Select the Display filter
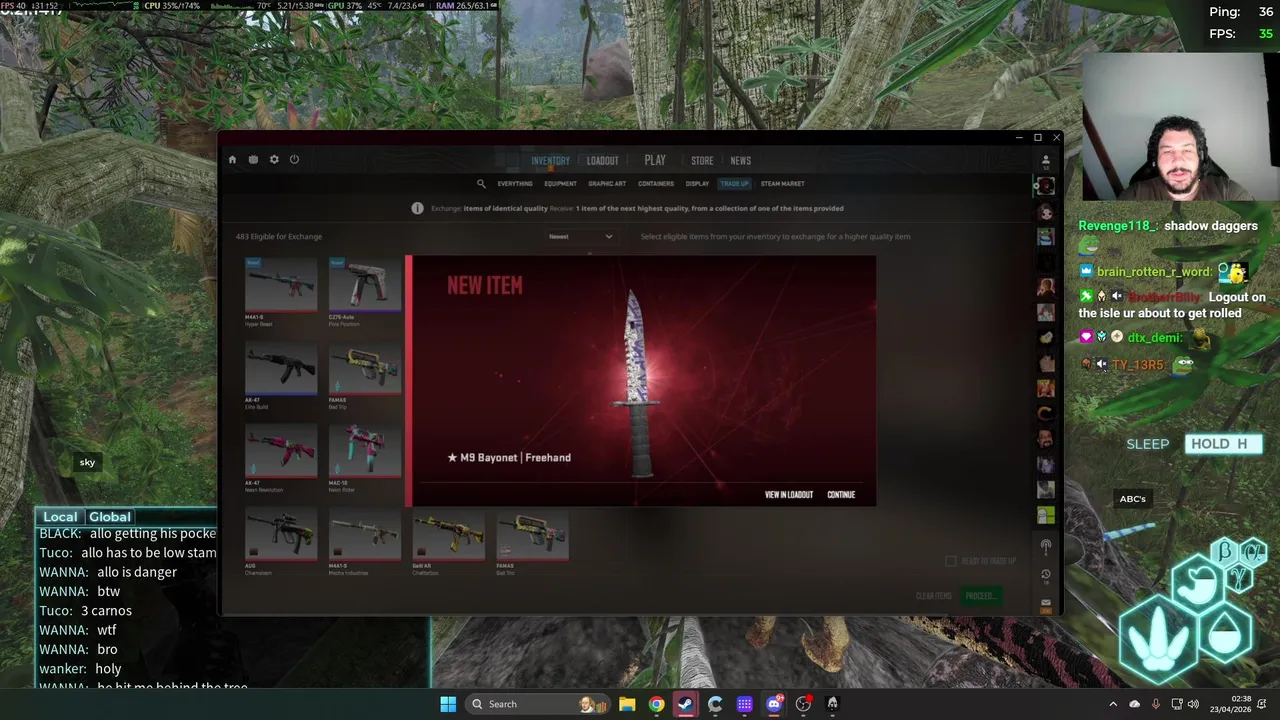The width and height of the screenshot is (1280, 720). coord(697,184)
